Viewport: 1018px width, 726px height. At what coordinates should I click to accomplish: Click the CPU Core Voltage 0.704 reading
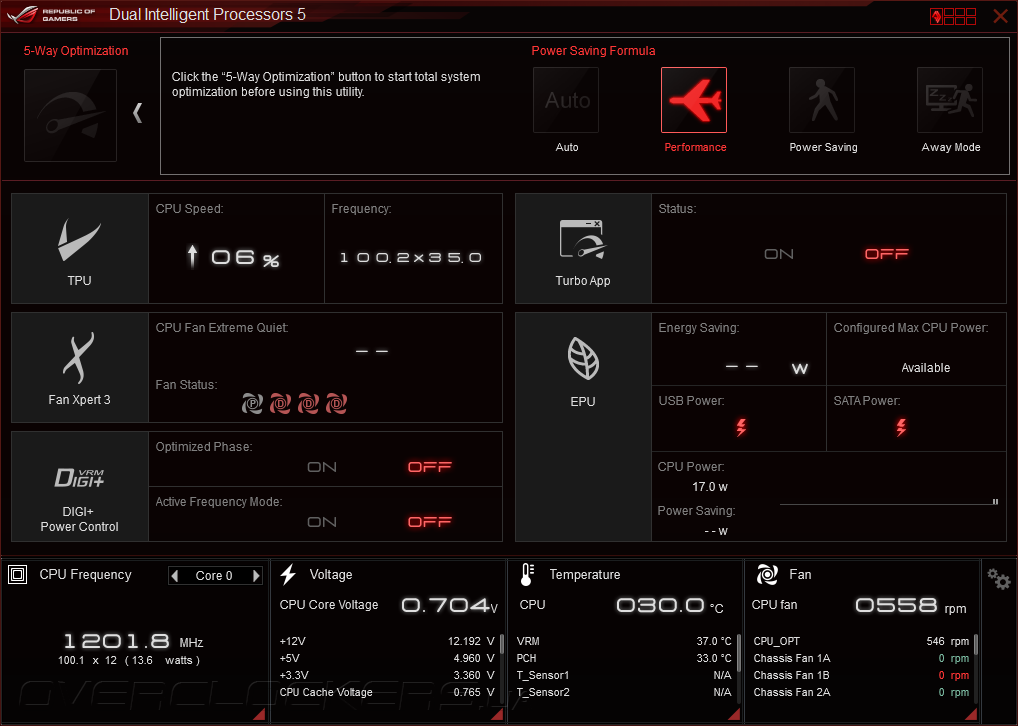point(449,606)
